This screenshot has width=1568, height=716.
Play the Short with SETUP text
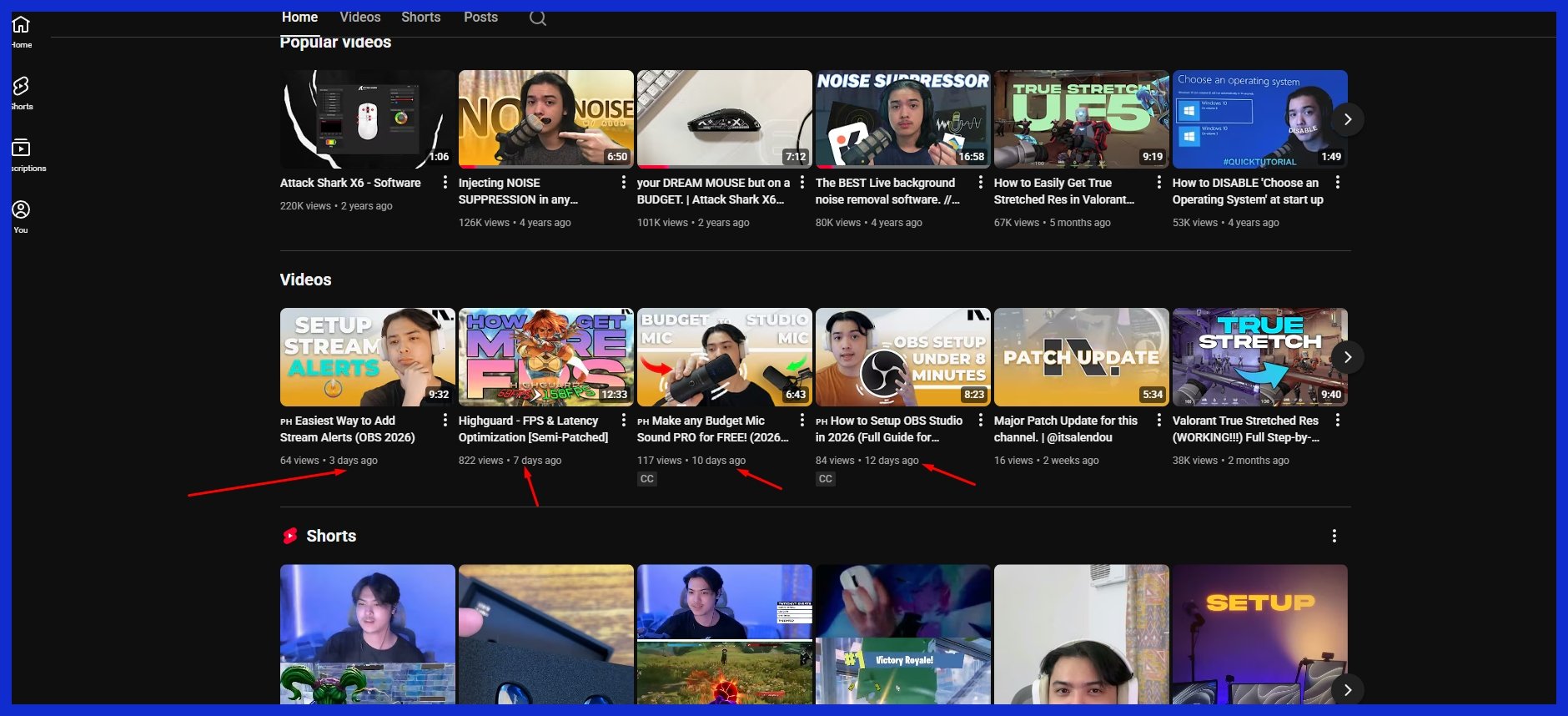tap(1260, 635)
